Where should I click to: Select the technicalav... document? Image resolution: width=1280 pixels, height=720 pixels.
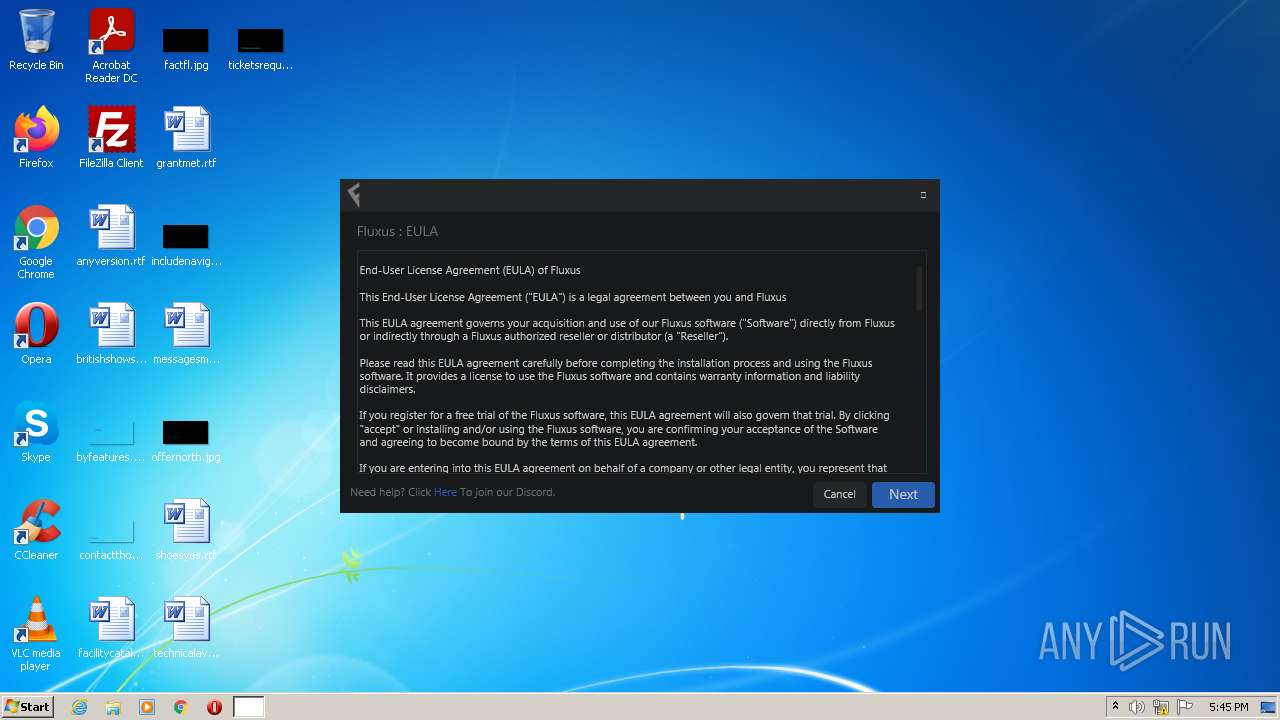(186, 628)
